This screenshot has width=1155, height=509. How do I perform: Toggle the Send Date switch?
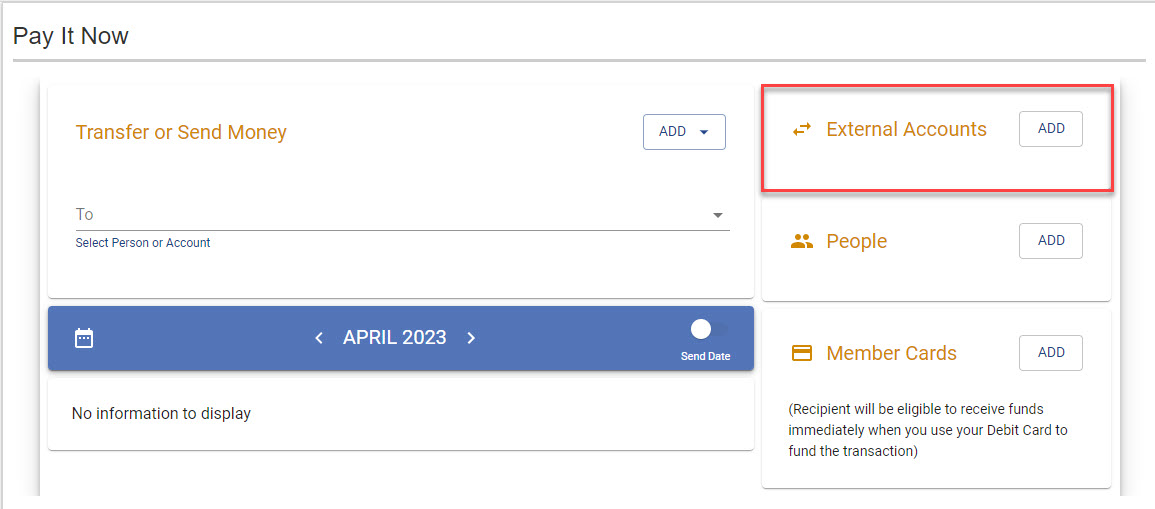705,330
